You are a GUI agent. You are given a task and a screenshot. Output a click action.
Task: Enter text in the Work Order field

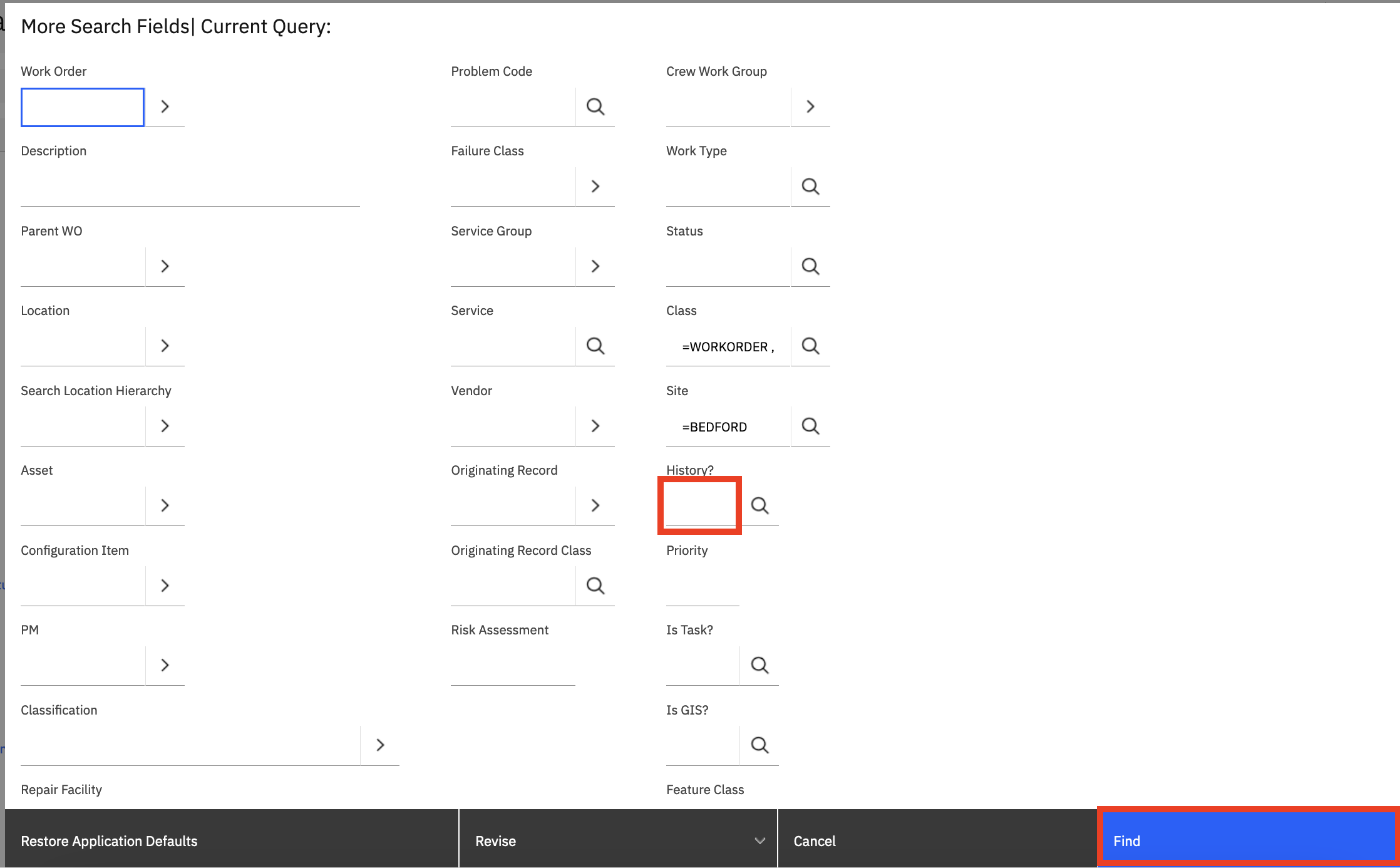[82, 106]
